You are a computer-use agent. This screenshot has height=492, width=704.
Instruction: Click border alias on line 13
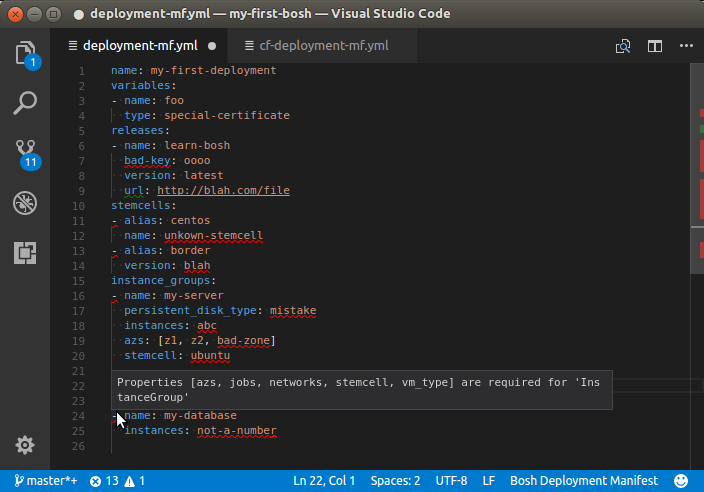pyautogui.click(x=190, y=250)
